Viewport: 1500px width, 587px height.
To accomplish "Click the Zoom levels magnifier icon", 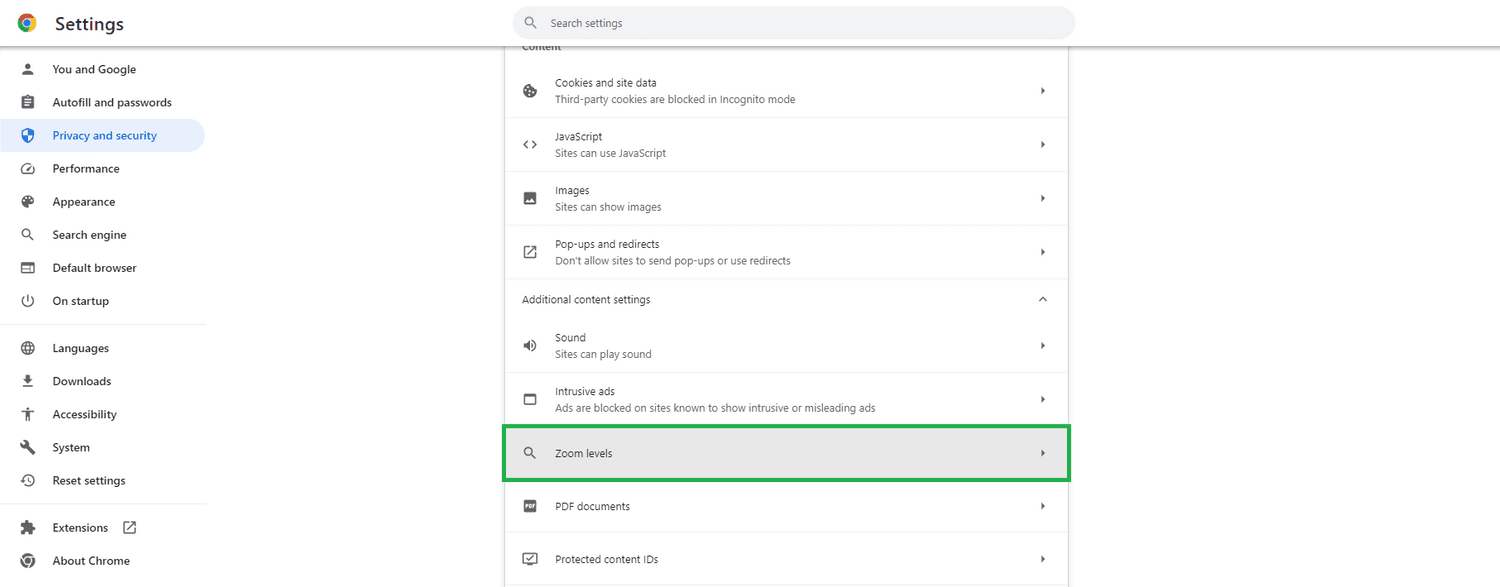I will tap(529, 452).
